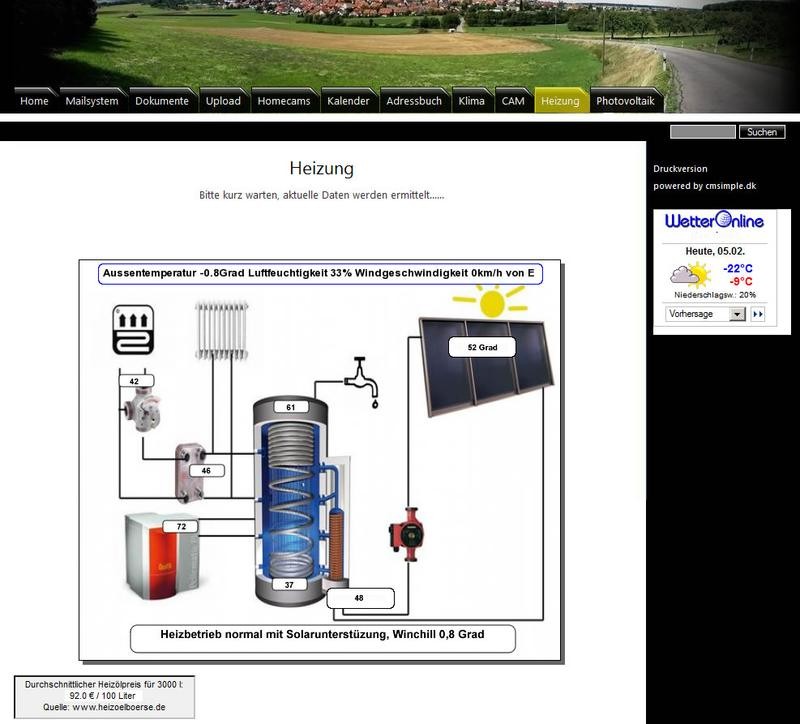Screen dimensions: 800x724
Task: Click the red circulation pump icon
Action: (x=406, y=534)
